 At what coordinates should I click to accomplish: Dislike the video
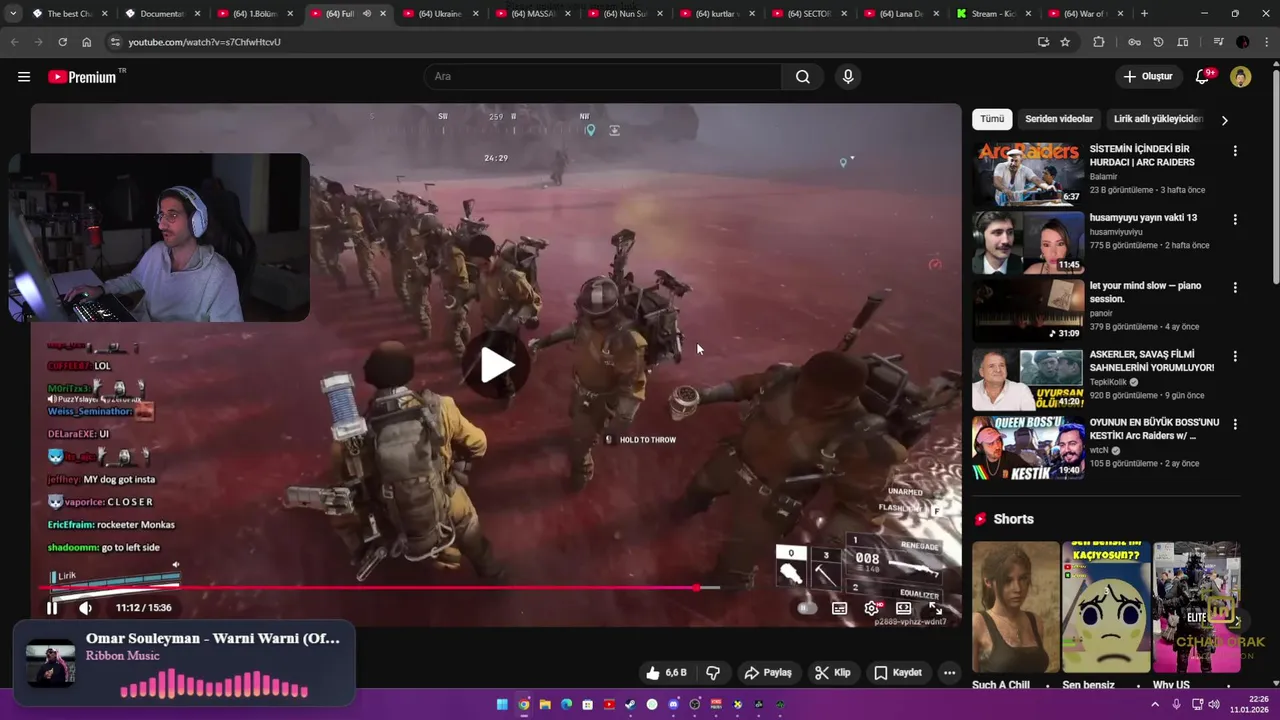713,673
